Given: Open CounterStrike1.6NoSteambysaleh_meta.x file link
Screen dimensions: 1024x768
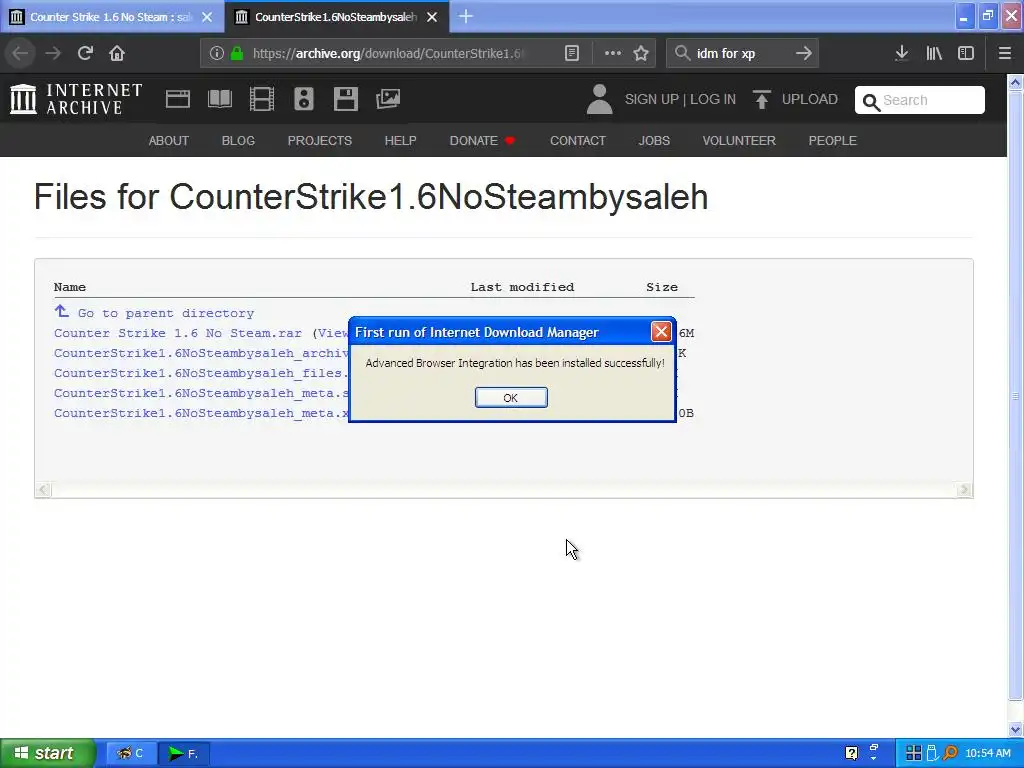Looking at the screenshot, I should (x=201, y=413).
